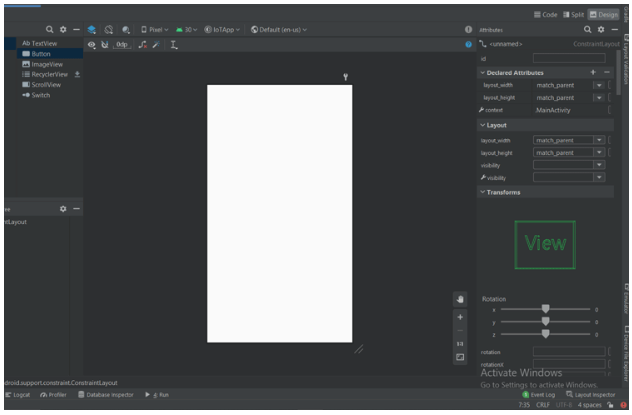
Task: Switch to the Code view tab
Action: point(545,14)
